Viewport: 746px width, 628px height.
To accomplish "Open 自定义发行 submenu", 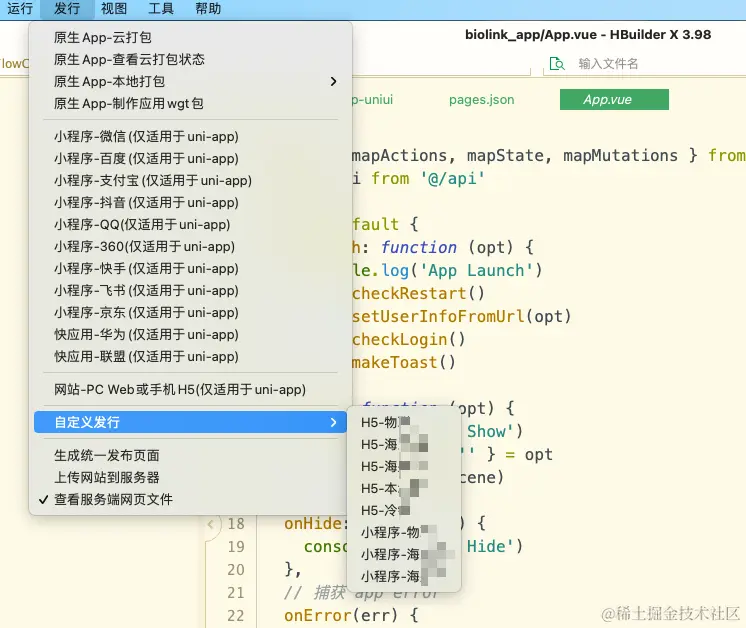I will point(190,422).
